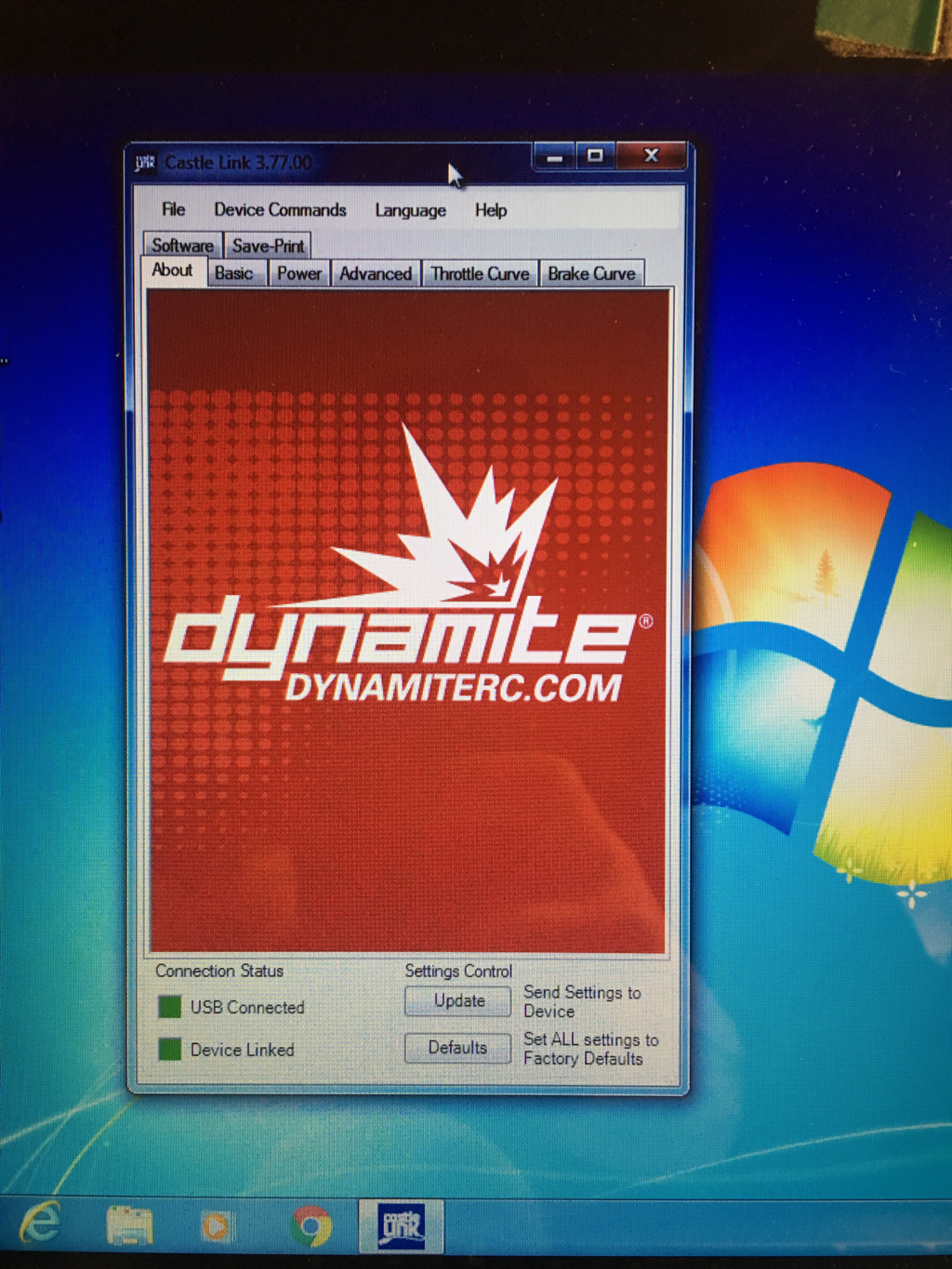Click the Castle Link taskbar icon

pyautogui.click(x=402, y=1227)
